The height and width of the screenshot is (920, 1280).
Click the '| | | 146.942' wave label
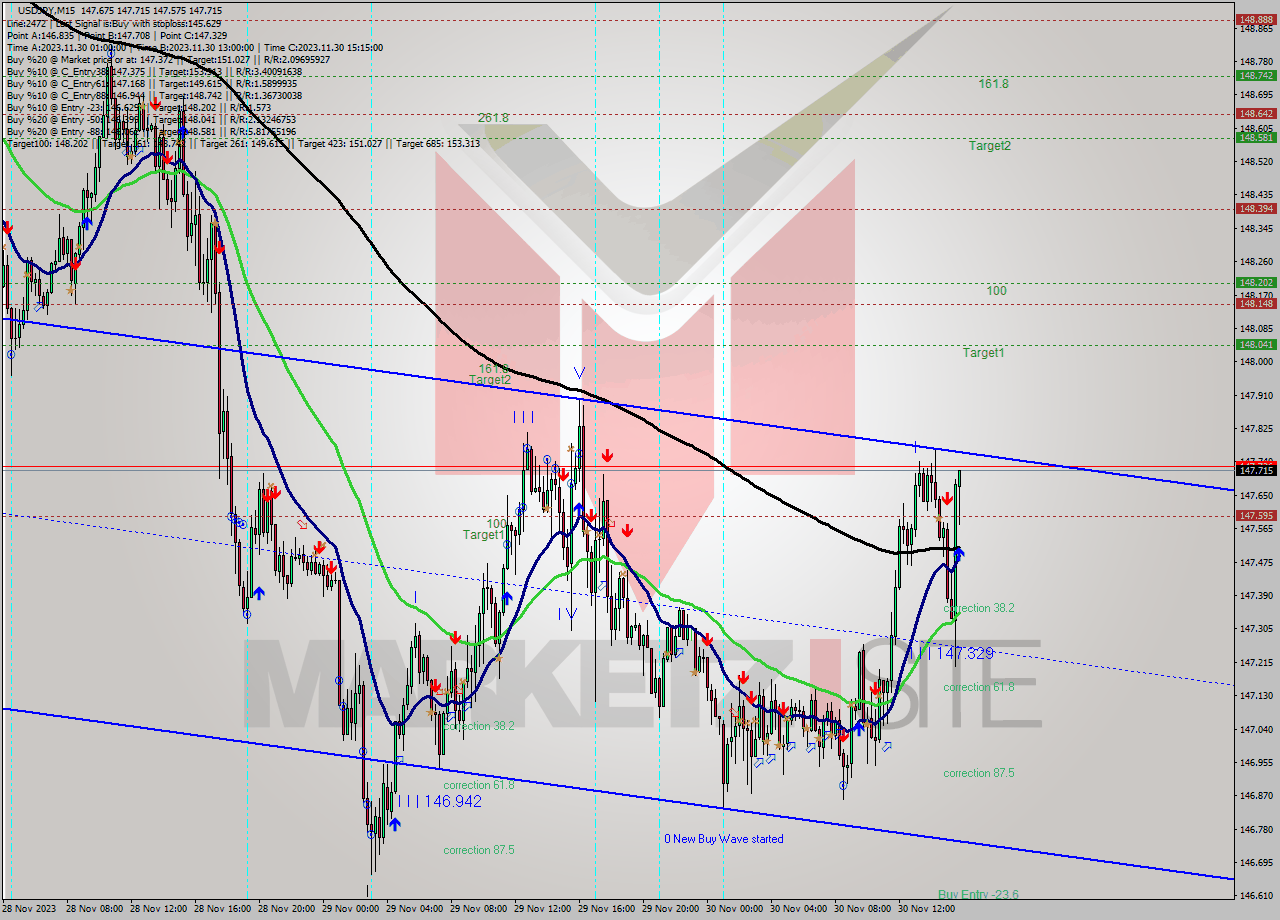[439, 801]
